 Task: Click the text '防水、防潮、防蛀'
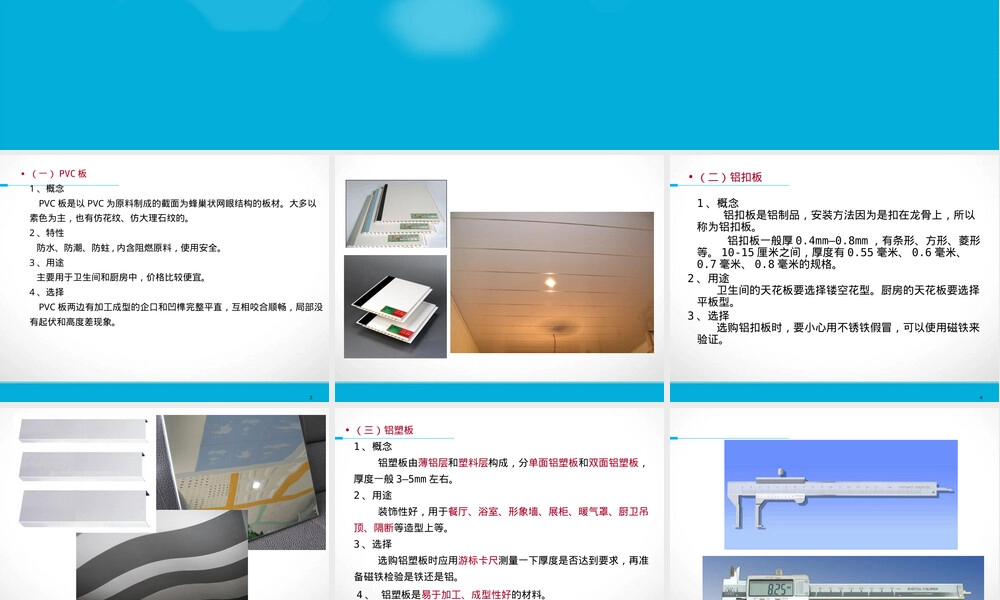(x=73, y=247)
